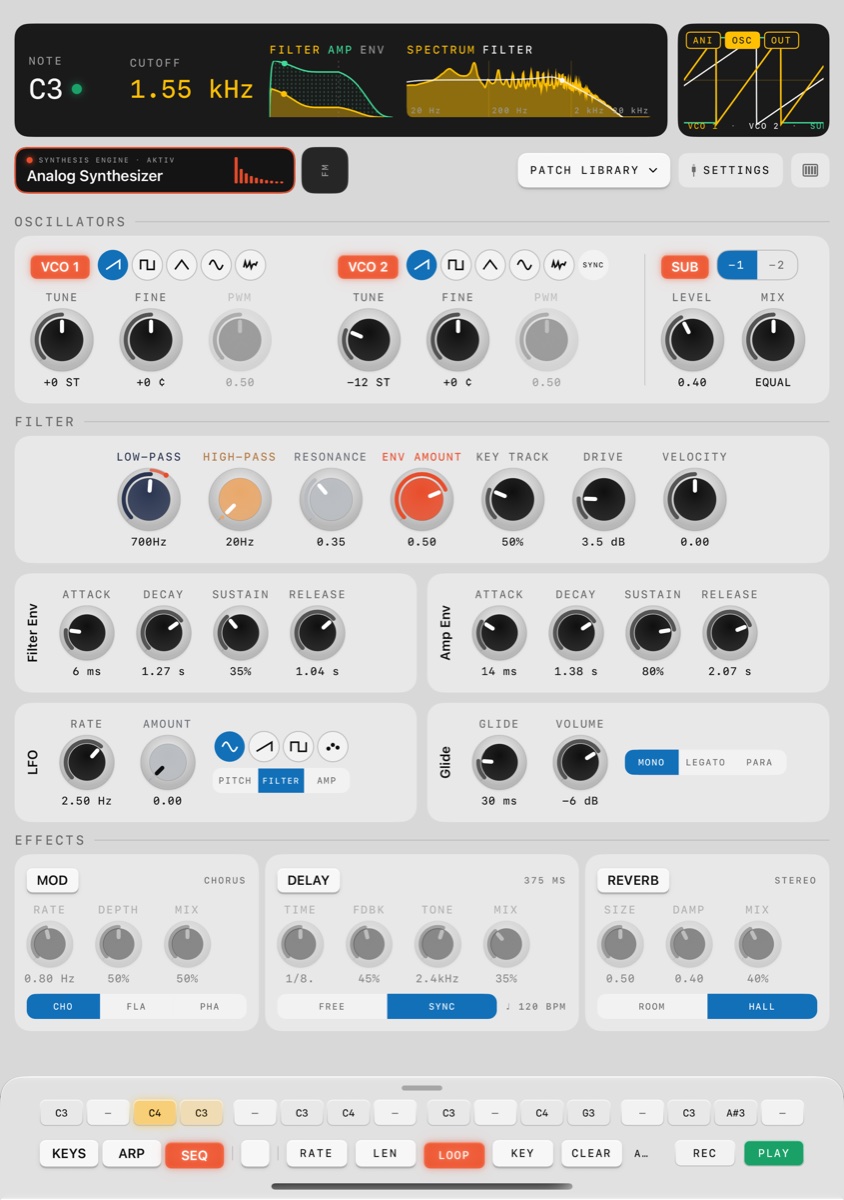
Task: Select triangle waveform for VCO 2
Action: coord(489,265)
